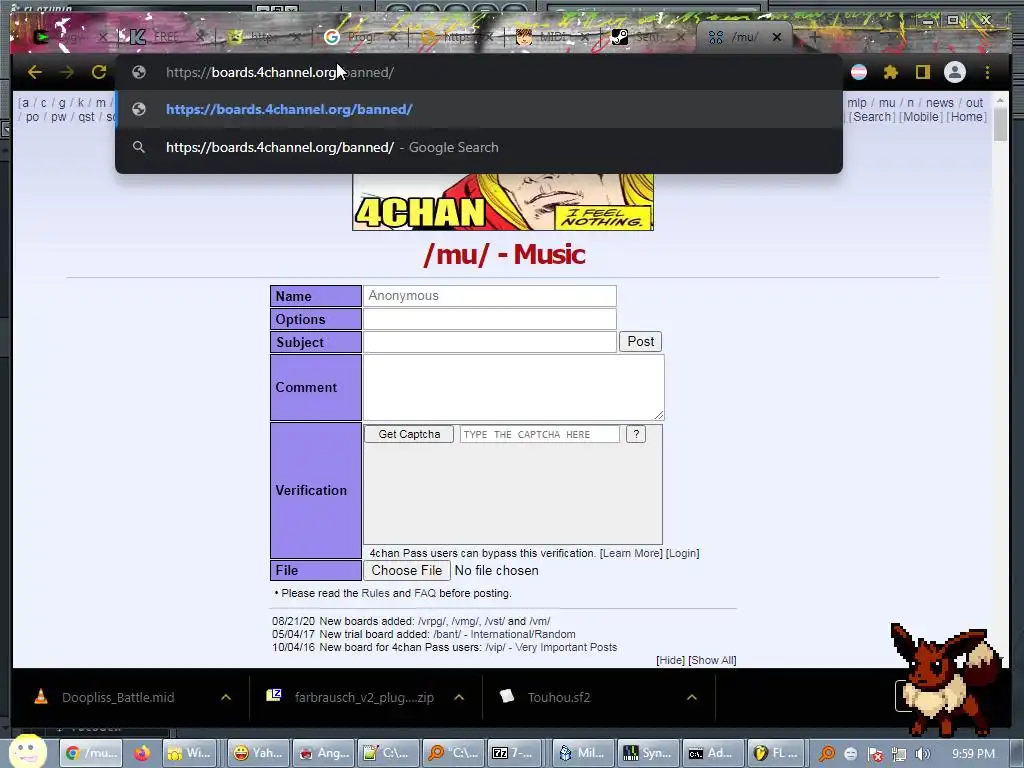Expand options for Touhou.sf2 download

coord(692,697)
